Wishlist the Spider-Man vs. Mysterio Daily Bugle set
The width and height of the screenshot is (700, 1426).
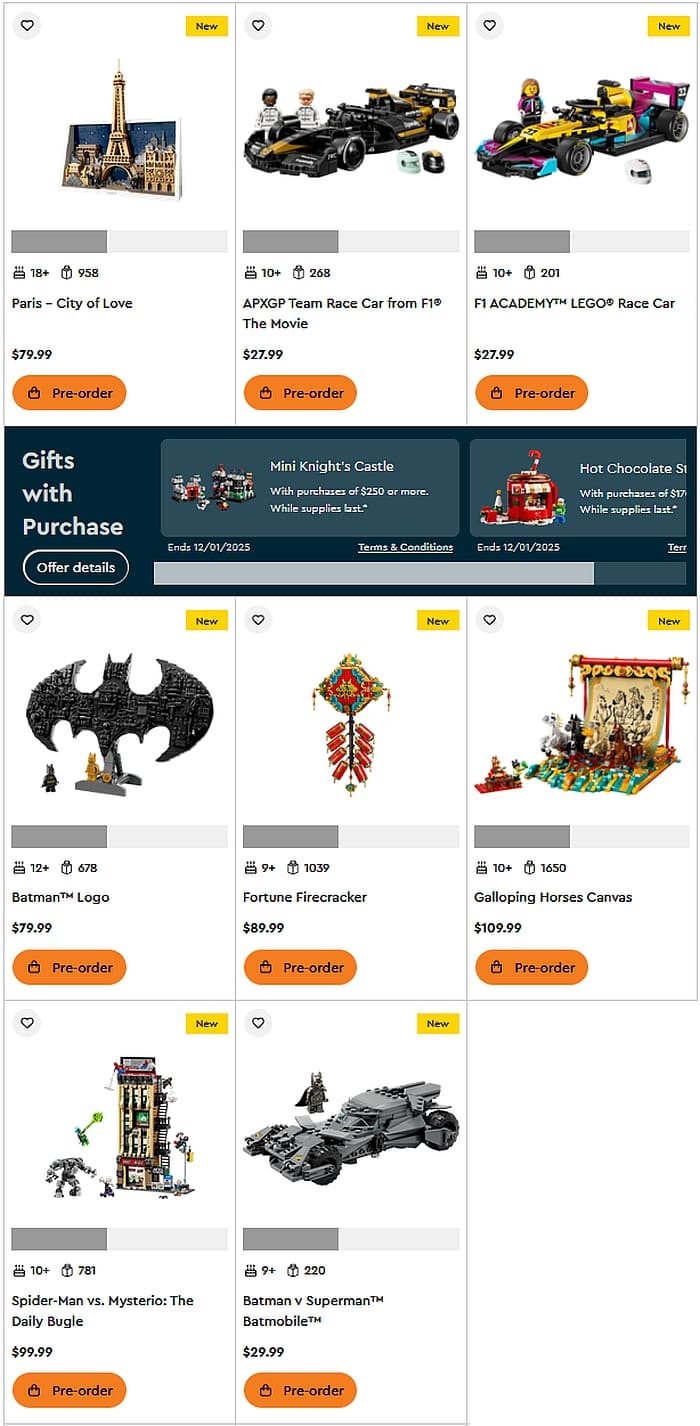pyautogui.click(x=27, y=1023)
